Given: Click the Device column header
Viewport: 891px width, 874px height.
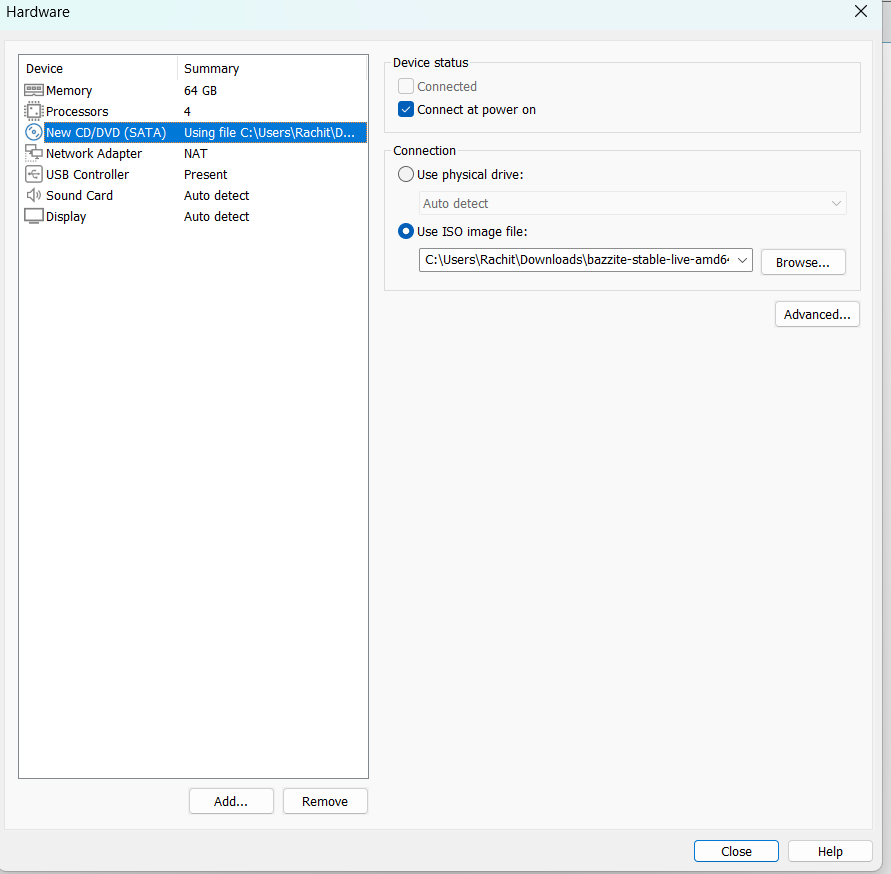Looking at the screenshot, I should point(44,69).
